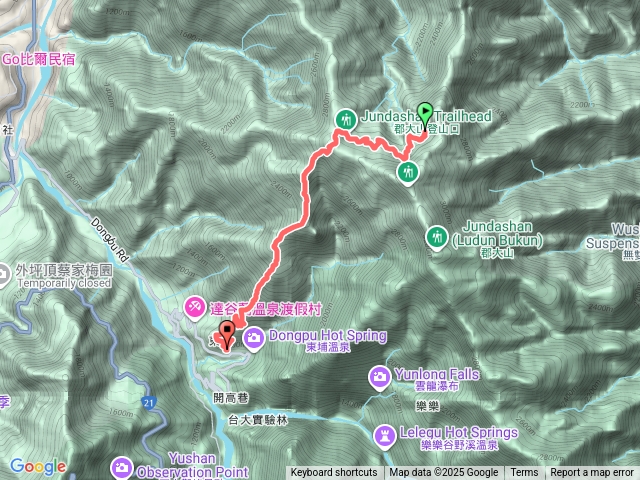
Task: Open the Terms link
Action: pyautogui.click(x=524, y=473)
